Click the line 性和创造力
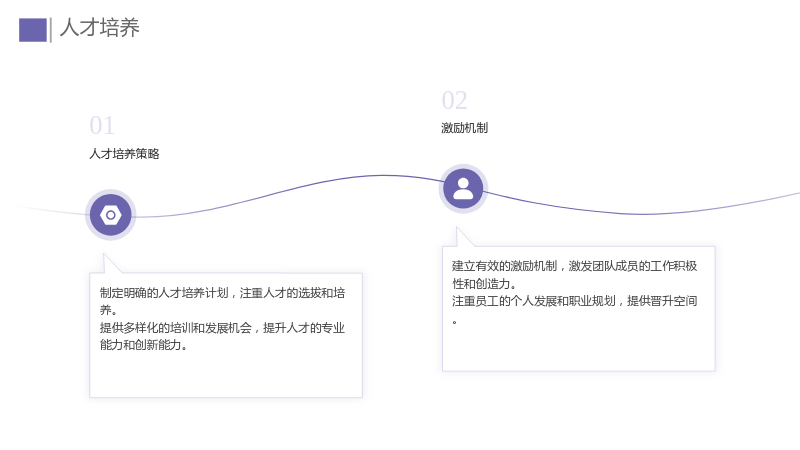 (x=484, y=284)
